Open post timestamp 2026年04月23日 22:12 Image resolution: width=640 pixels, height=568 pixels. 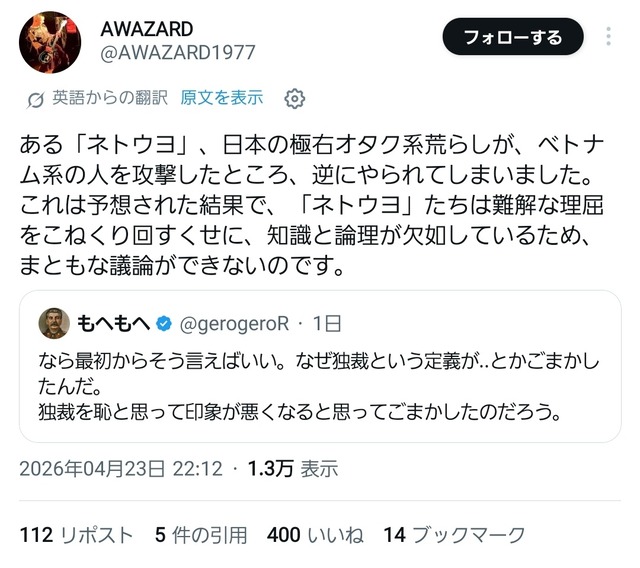[x=121, y=469]
